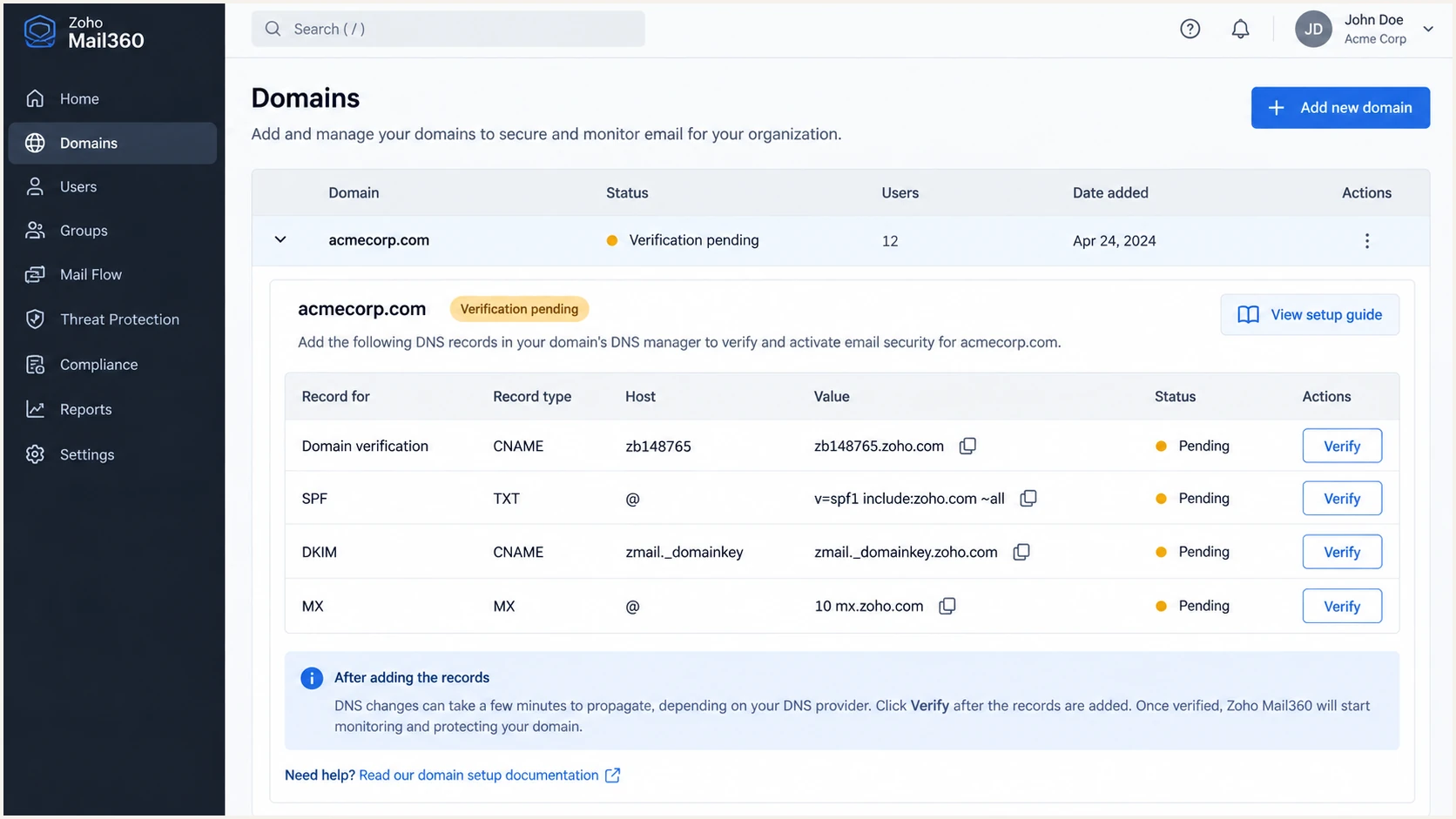
Task: Select the zmail._domainkey host cell
Action: coord(684,552)
